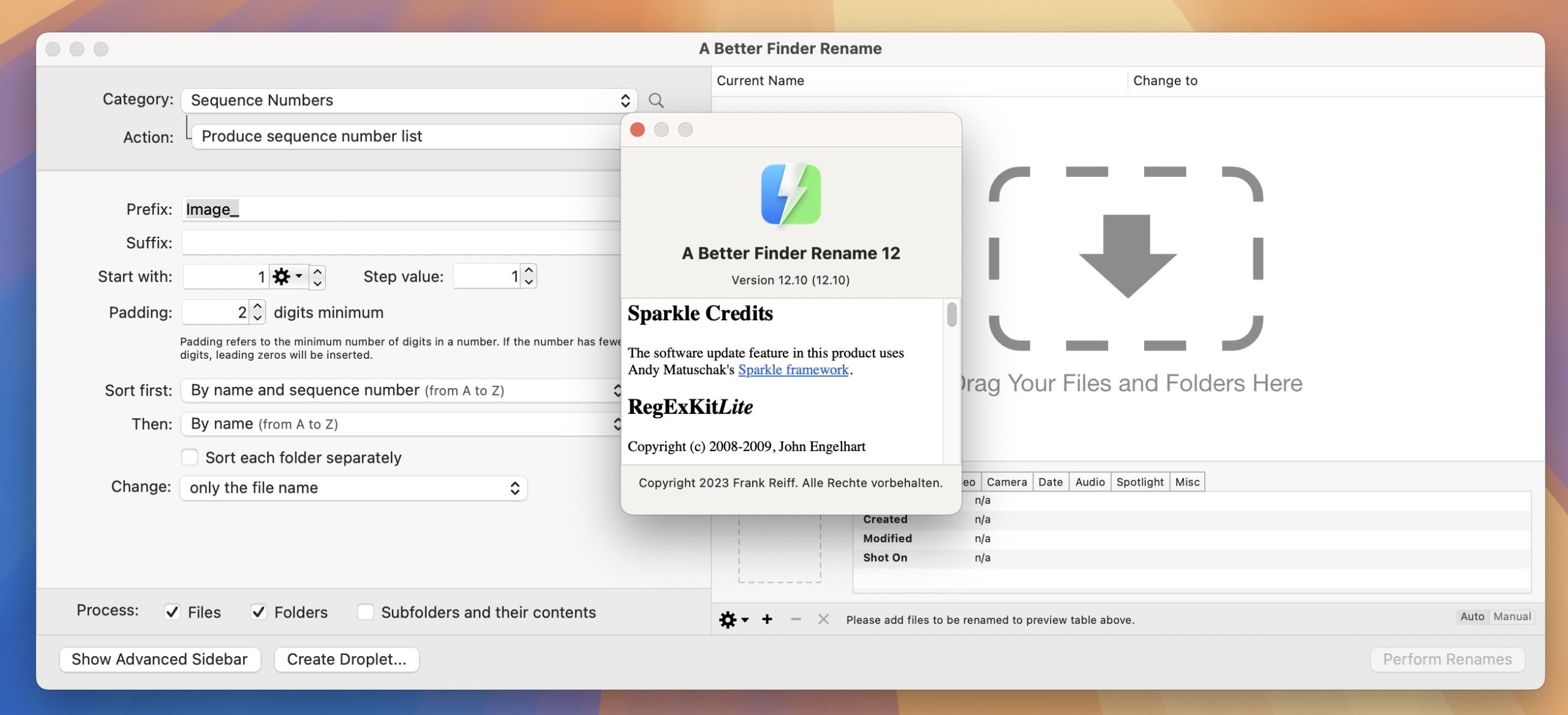Select the Audio metadata tab
This screenshot has height=715, width=1568.
tap(1090, 482)
